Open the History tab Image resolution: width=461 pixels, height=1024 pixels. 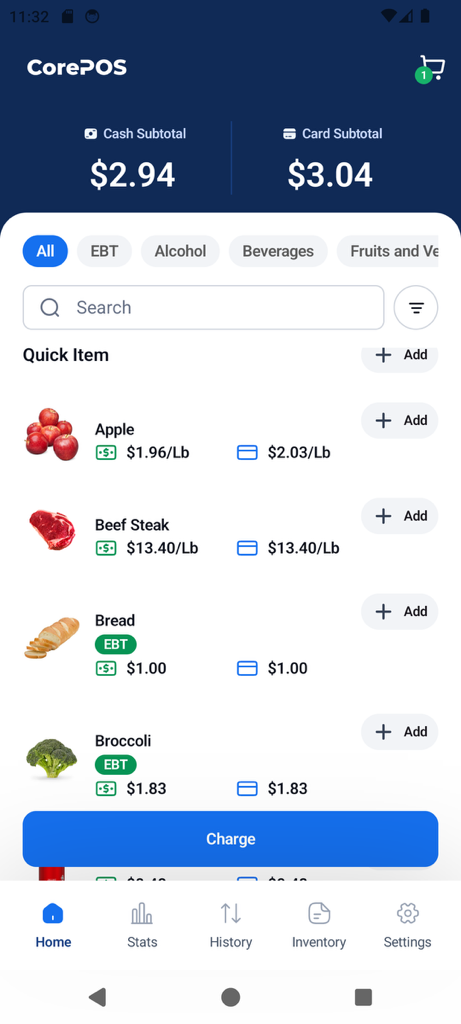230,925
